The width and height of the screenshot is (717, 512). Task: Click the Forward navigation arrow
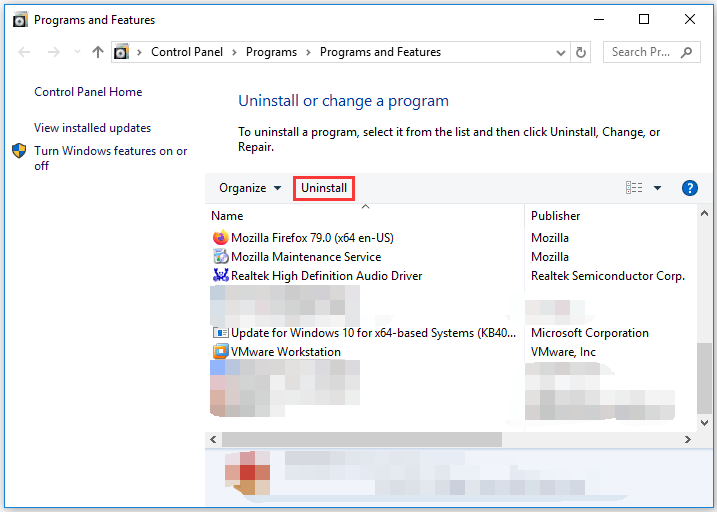pos(54,52)
